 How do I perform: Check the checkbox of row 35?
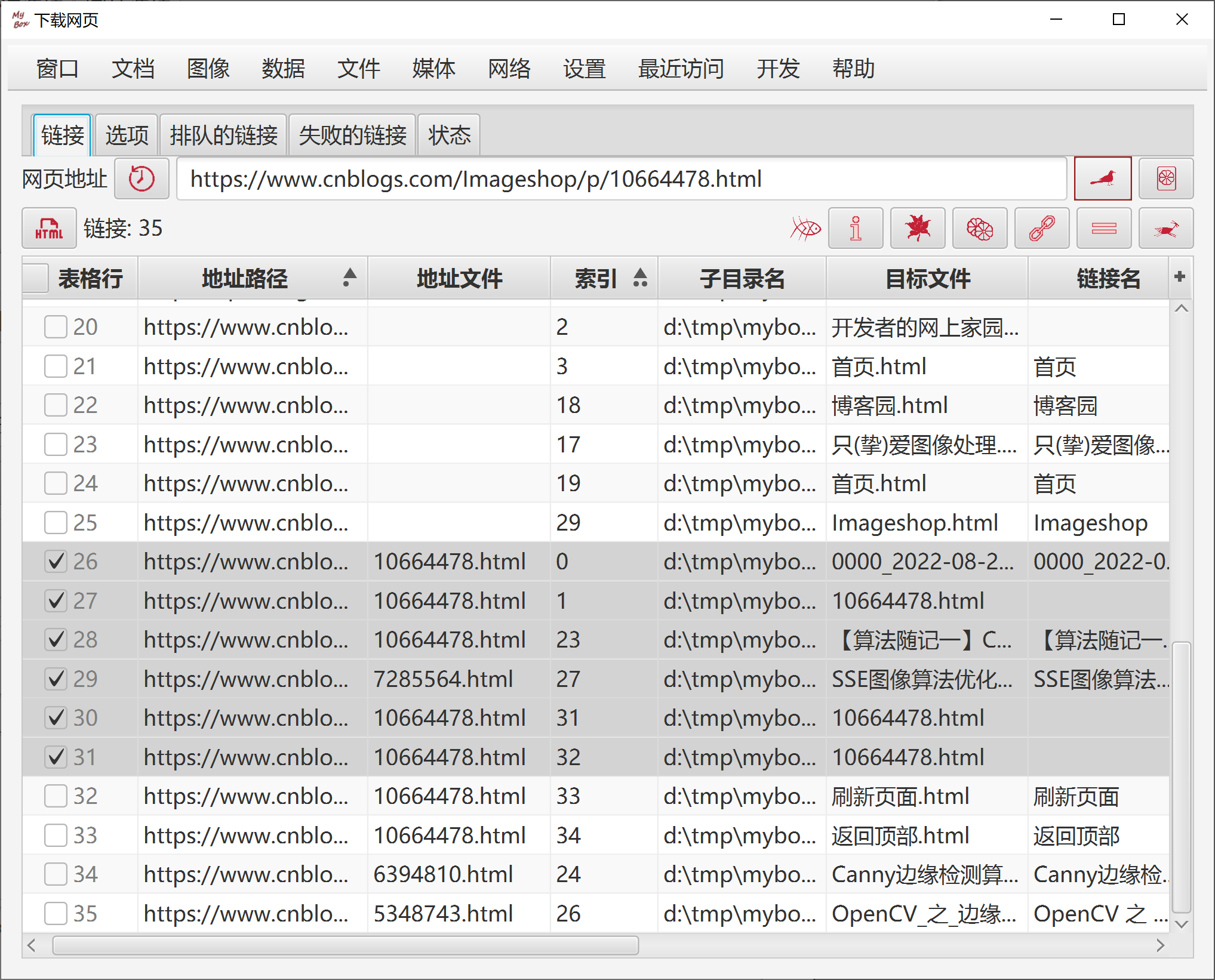point(56,914)
